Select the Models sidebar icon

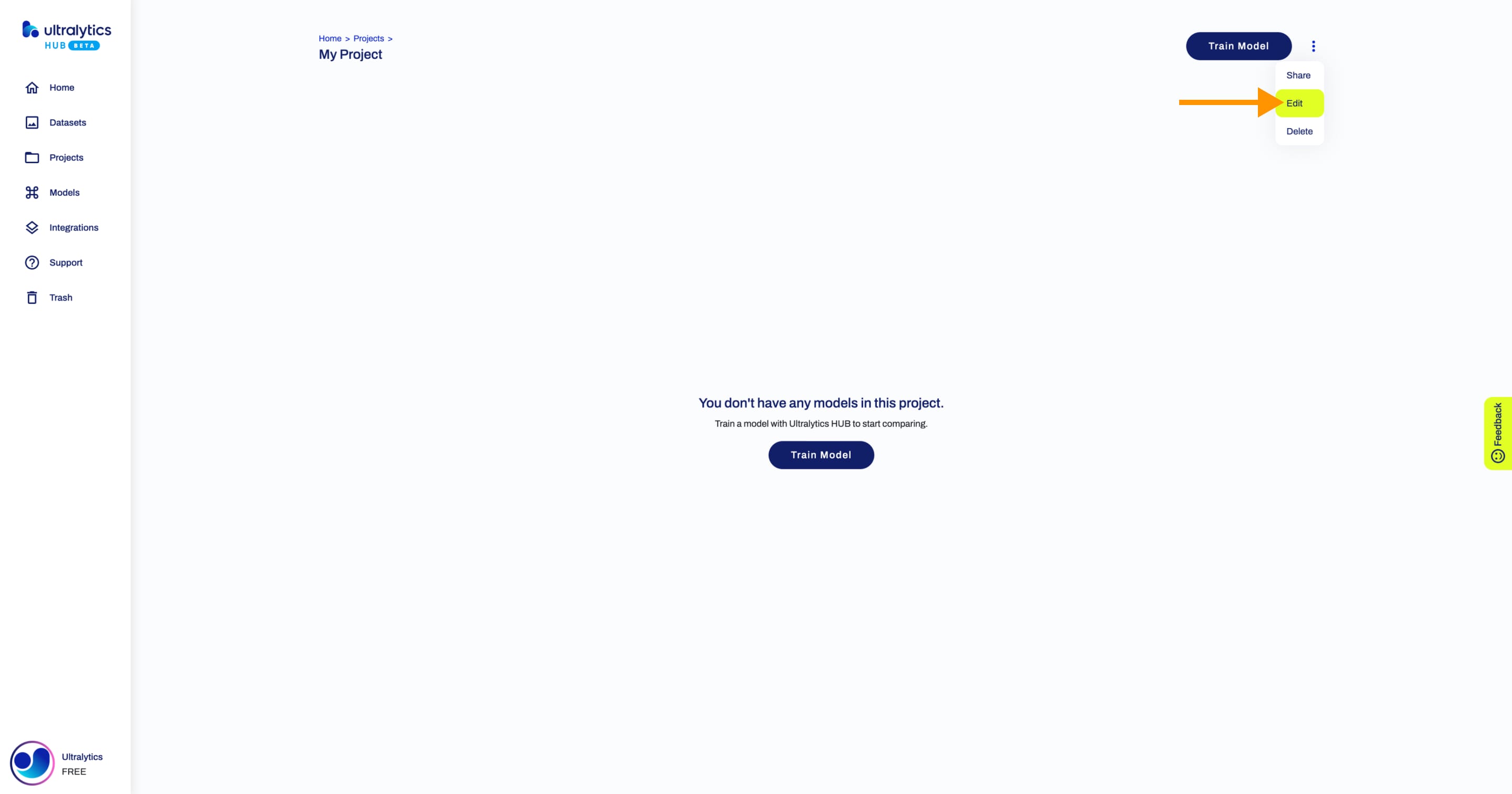click(32, 192)
